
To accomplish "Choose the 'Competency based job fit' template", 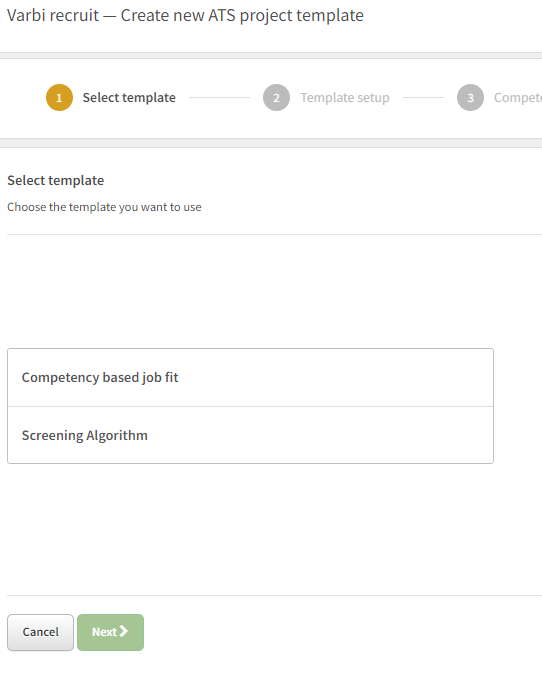I will [251, 378].
